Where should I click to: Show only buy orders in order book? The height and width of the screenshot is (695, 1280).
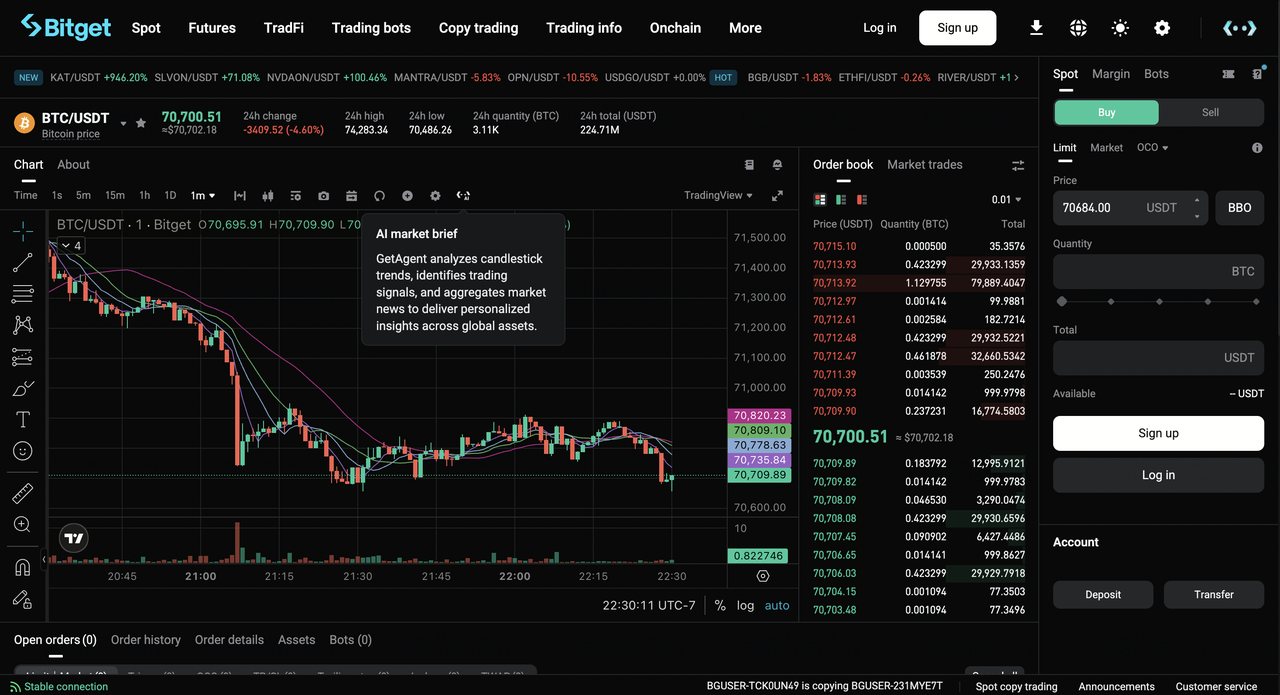tap(841, 200)
